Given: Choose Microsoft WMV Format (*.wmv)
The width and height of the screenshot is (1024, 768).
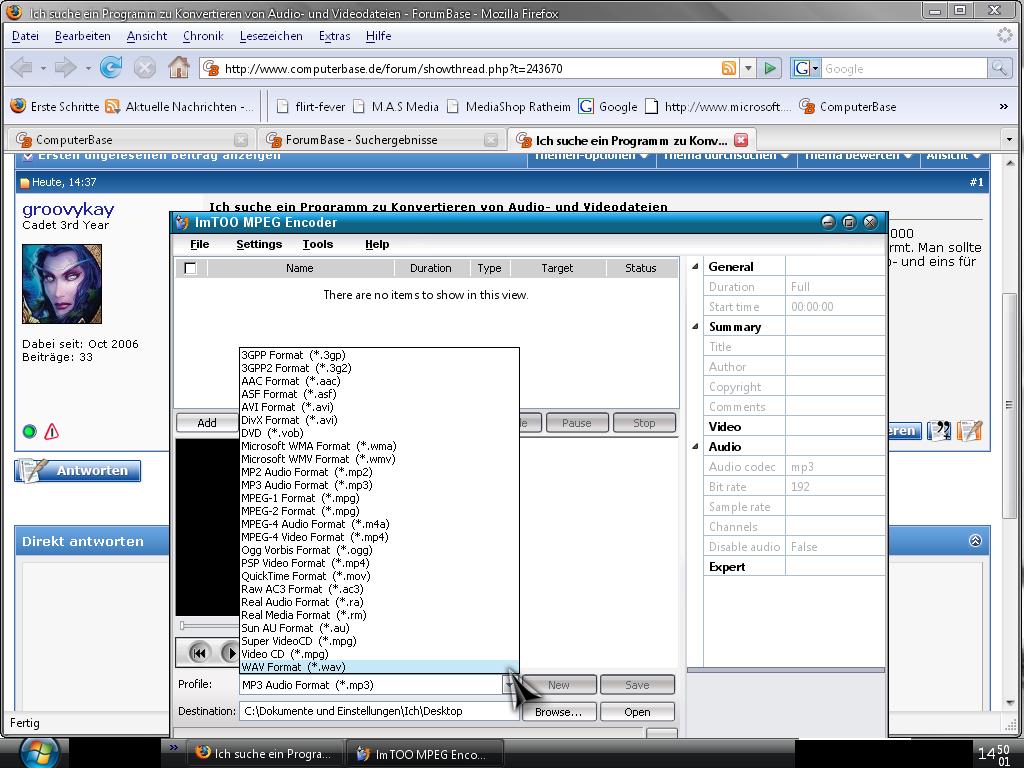Looking at the screenshot, I should click(x=379, y=459).
